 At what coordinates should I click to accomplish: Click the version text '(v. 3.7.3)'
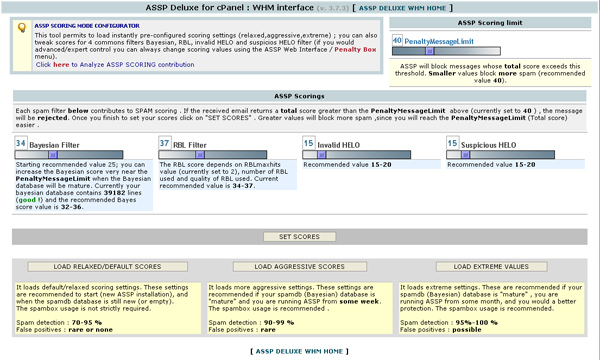coord(333,8)
